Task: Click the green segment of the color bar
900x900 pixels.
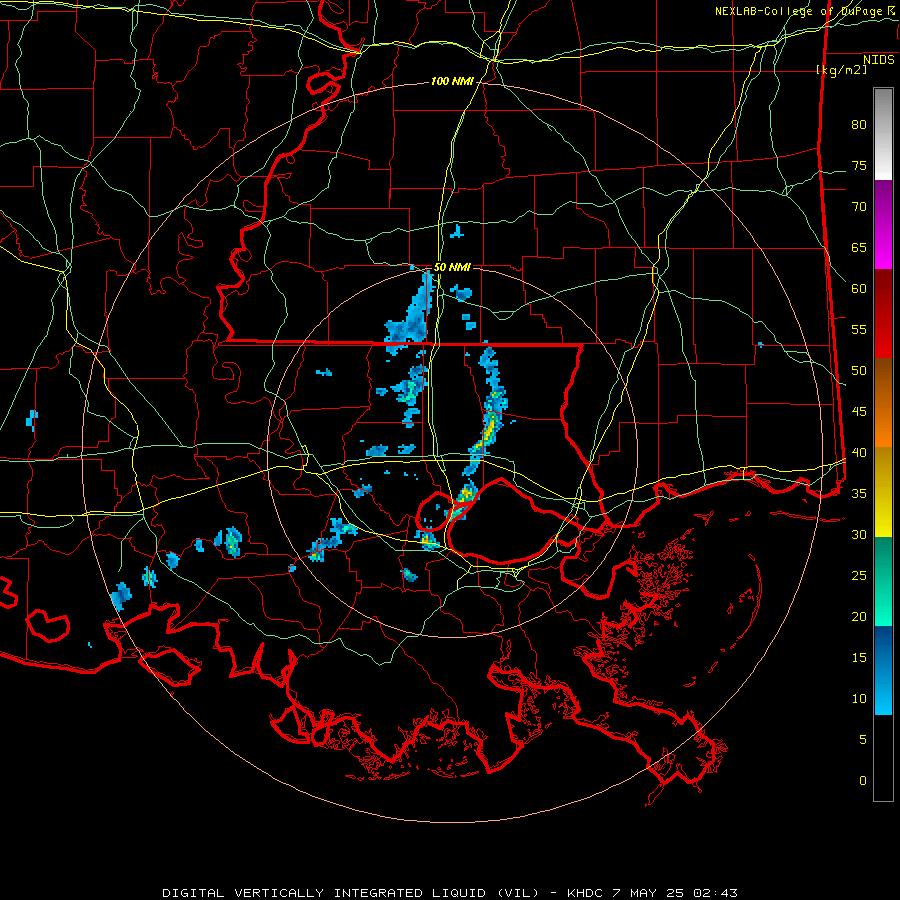Action: pyautogui.click(x=883, y=581)
